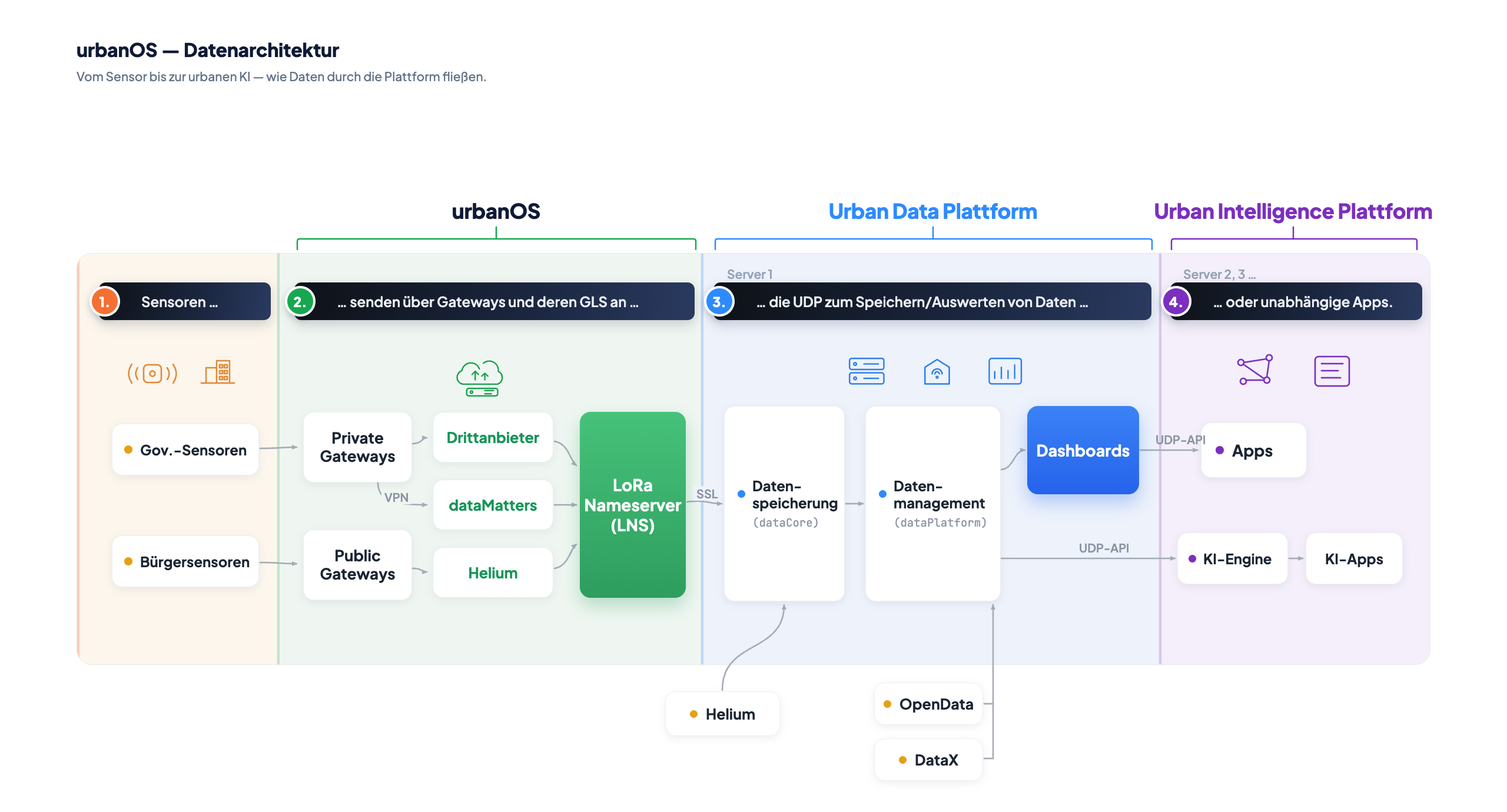Click the blue smart home wifi icon

point(937,371)
